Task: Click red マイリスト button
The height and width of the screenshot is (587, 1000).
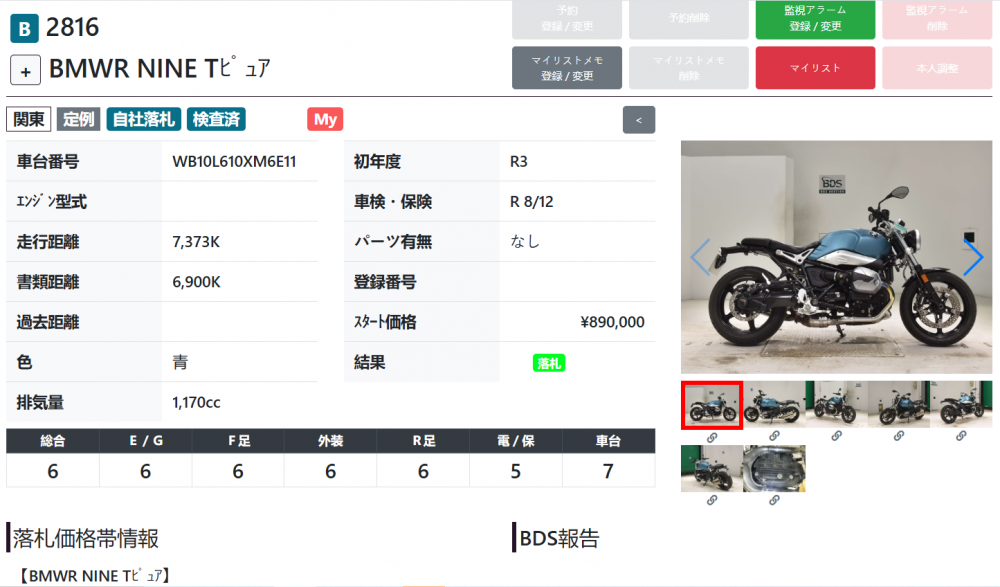Action: click(x=815, y=68)
